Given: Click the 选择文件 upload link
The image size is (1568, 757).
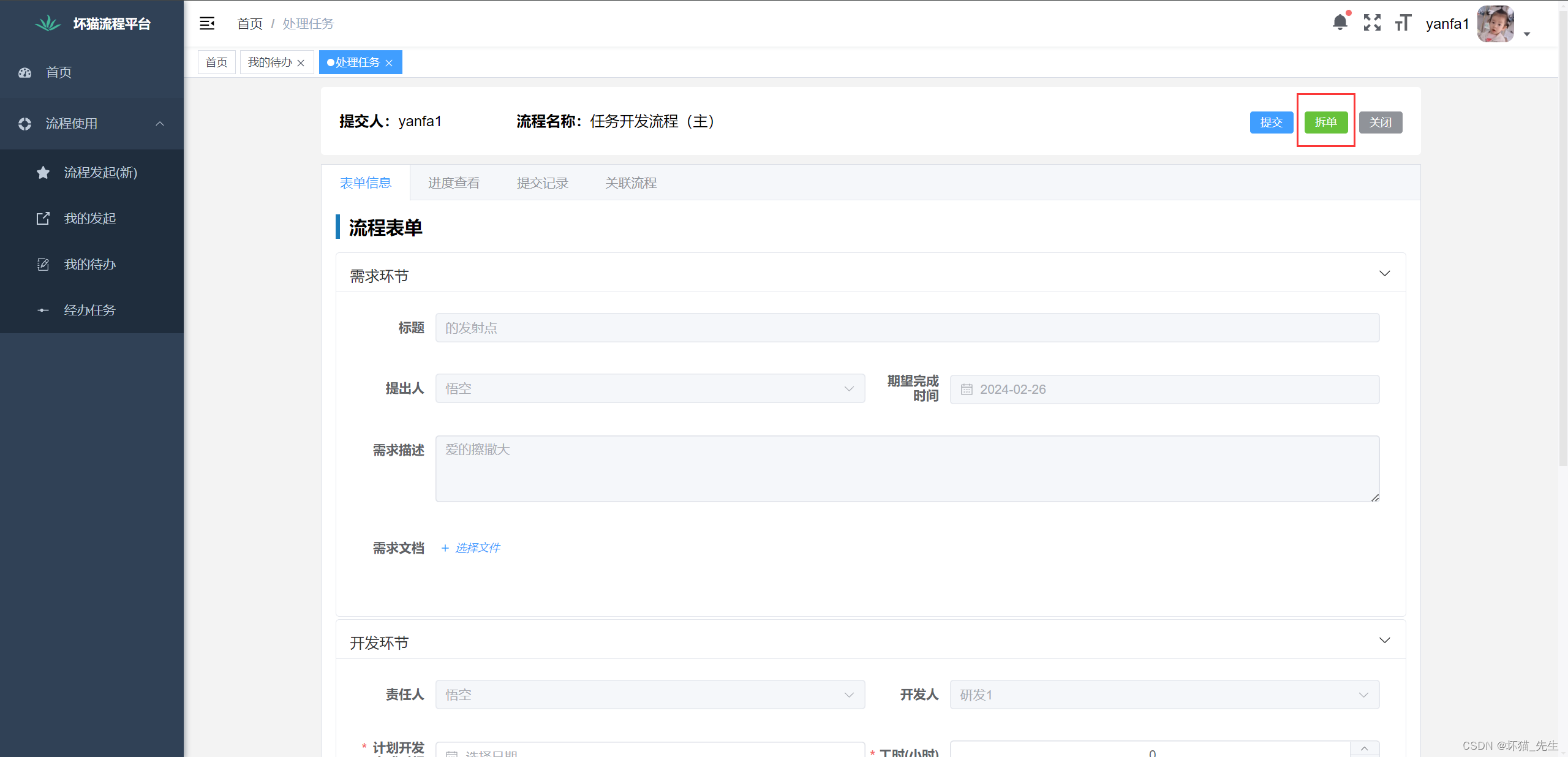Looking at the screenshot, I should [478, 548].
